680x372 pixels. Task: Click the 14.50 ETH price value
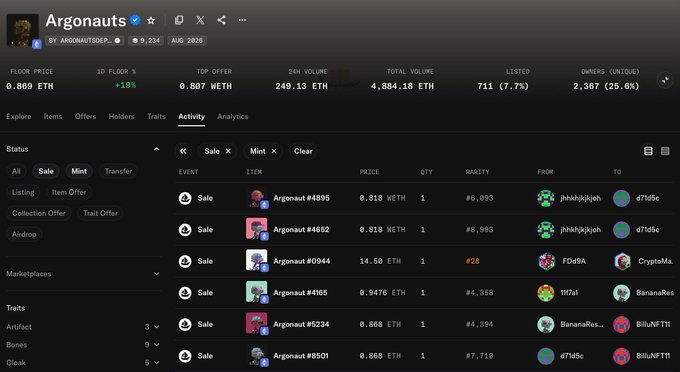pyautogui.click(x=380, y=261)
